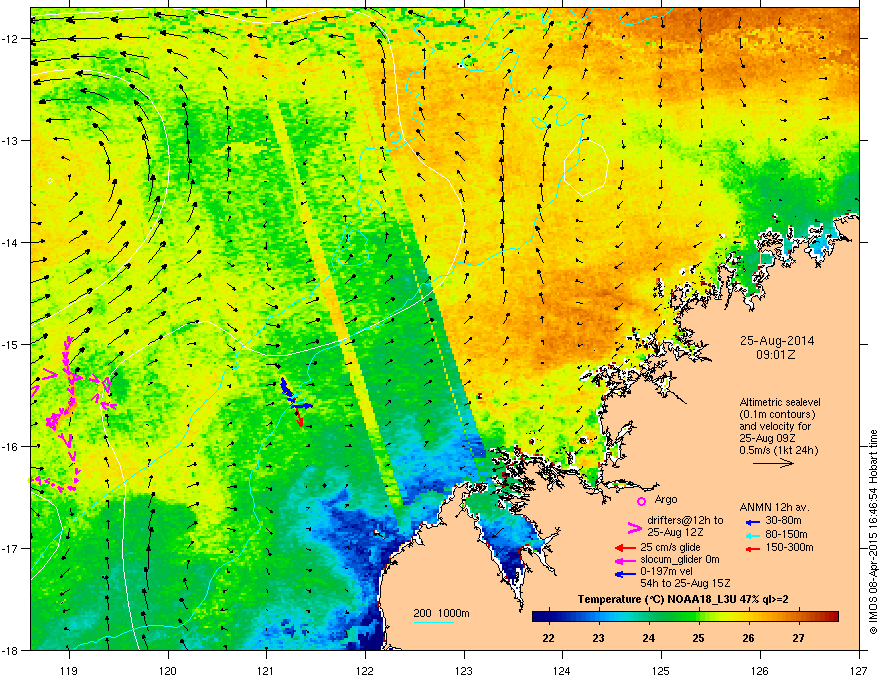
Task: Click the cyan 80-150m ANMN arrow
Action: pyautogui.click(x=753, y=535)
